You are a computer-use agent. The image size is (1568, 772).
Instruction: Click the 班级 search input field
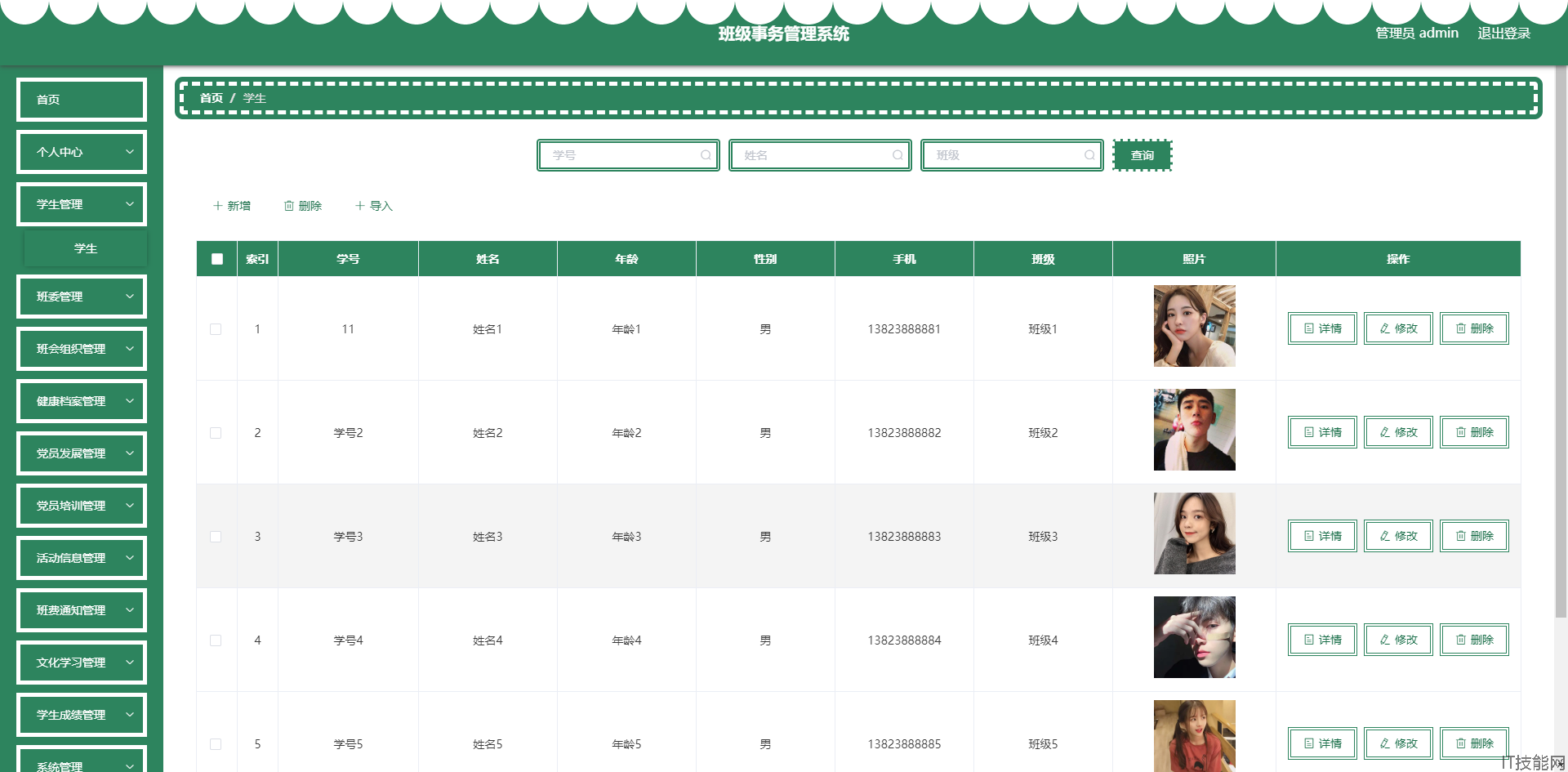pos(1012,155)
